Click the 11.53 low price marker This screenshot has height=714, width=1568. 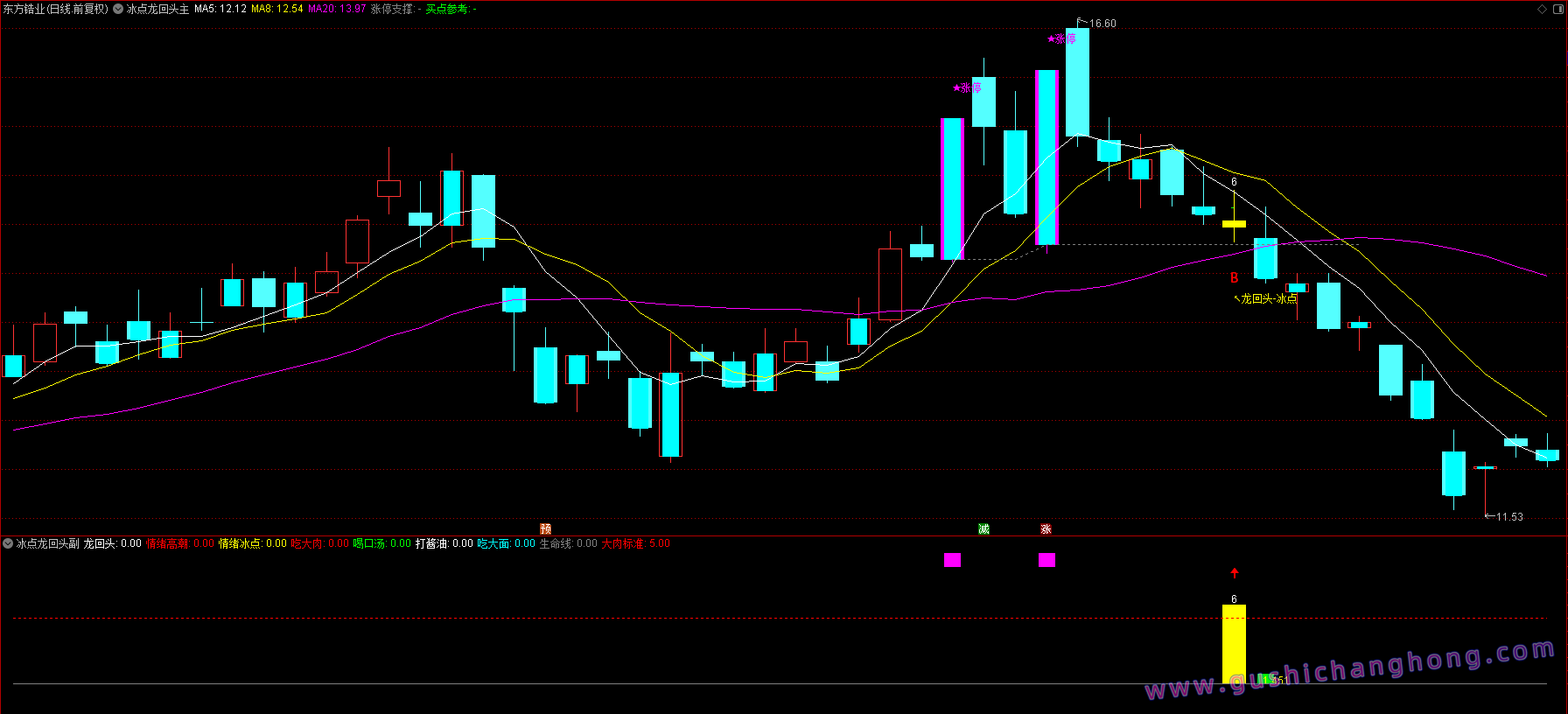tap(1508, 517)
